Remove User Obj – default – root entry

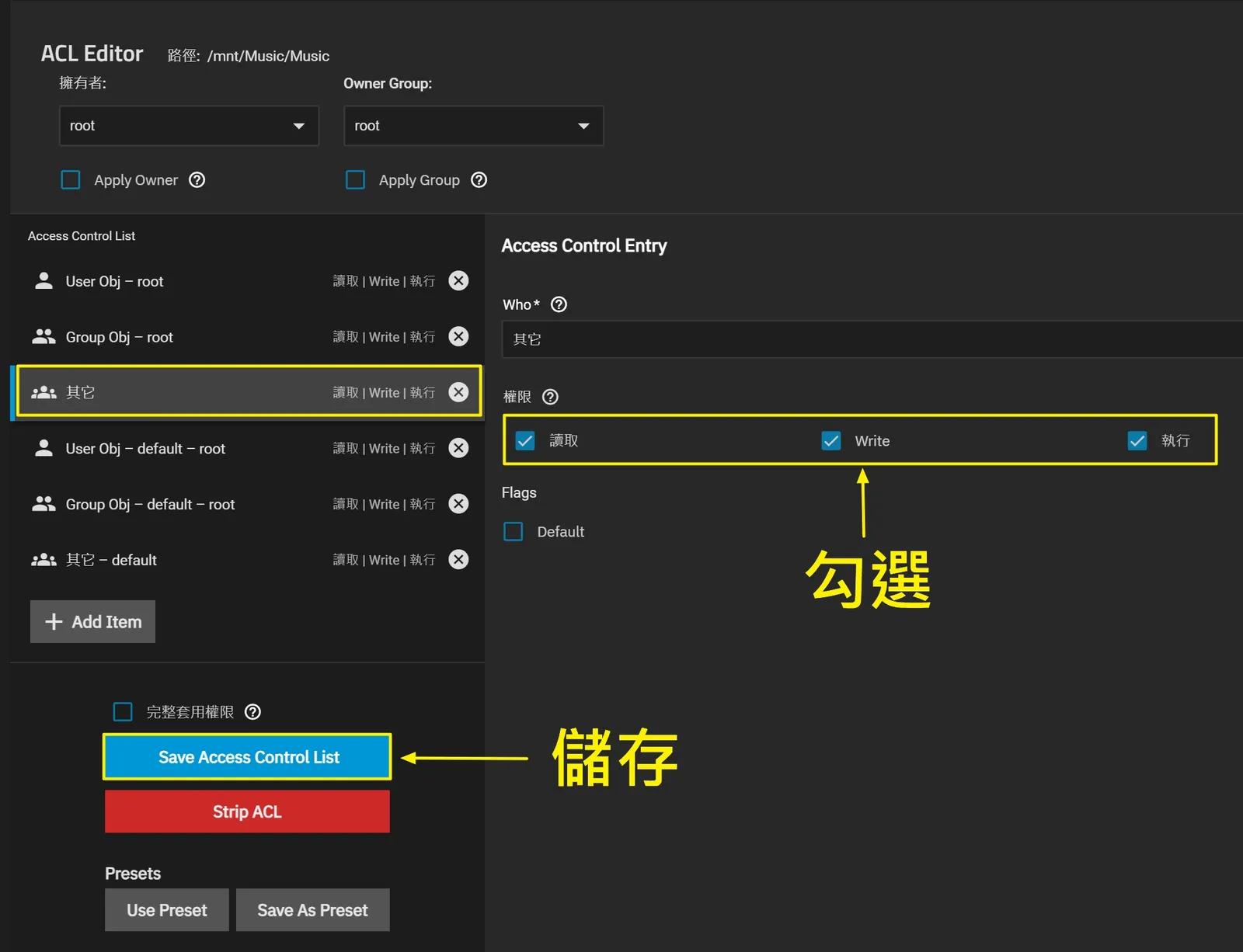click(458, 448)
